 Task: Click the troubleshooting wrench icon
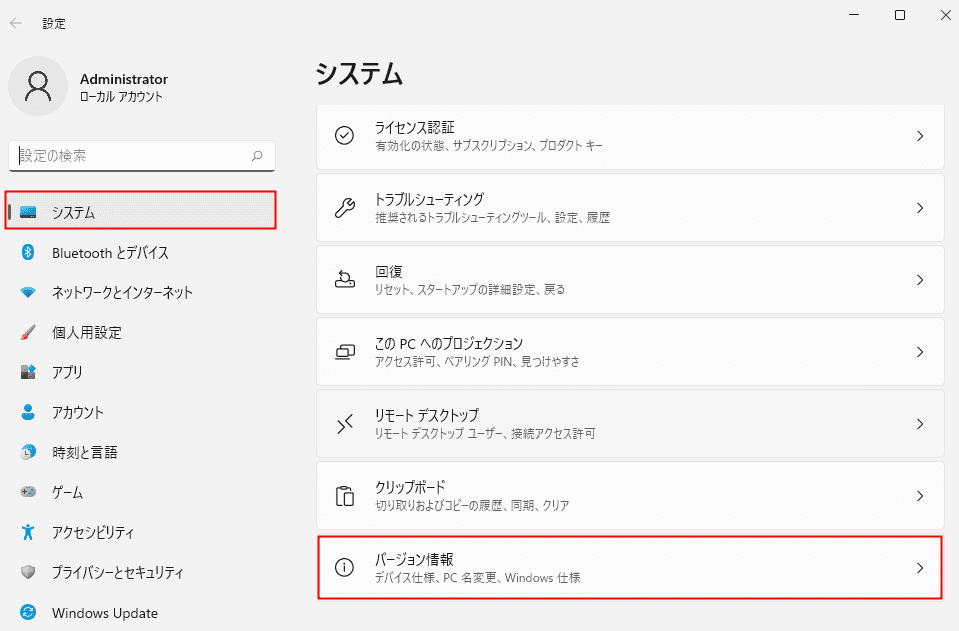[x=344, y=208]
